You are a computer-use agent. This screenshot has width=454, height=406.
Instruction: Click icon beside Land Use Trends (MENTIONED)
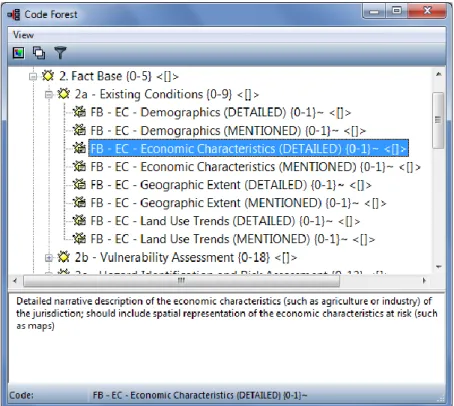point(79,239)
